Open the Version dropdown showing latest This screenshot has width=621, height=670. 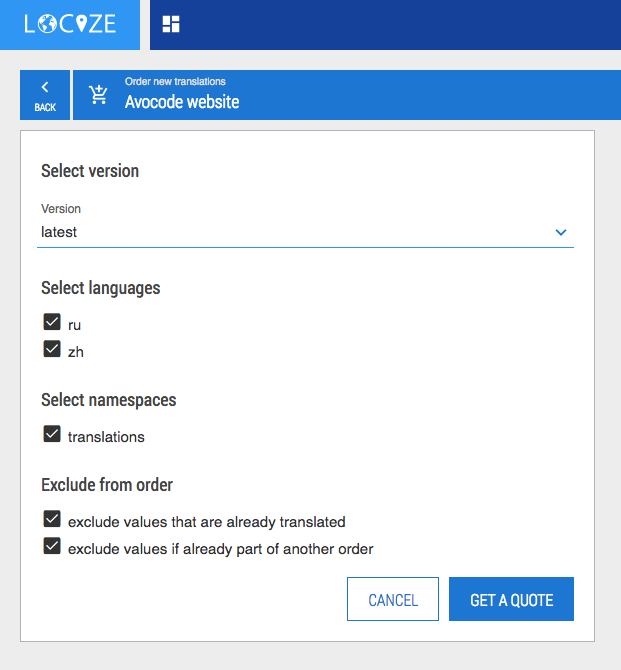305,232
